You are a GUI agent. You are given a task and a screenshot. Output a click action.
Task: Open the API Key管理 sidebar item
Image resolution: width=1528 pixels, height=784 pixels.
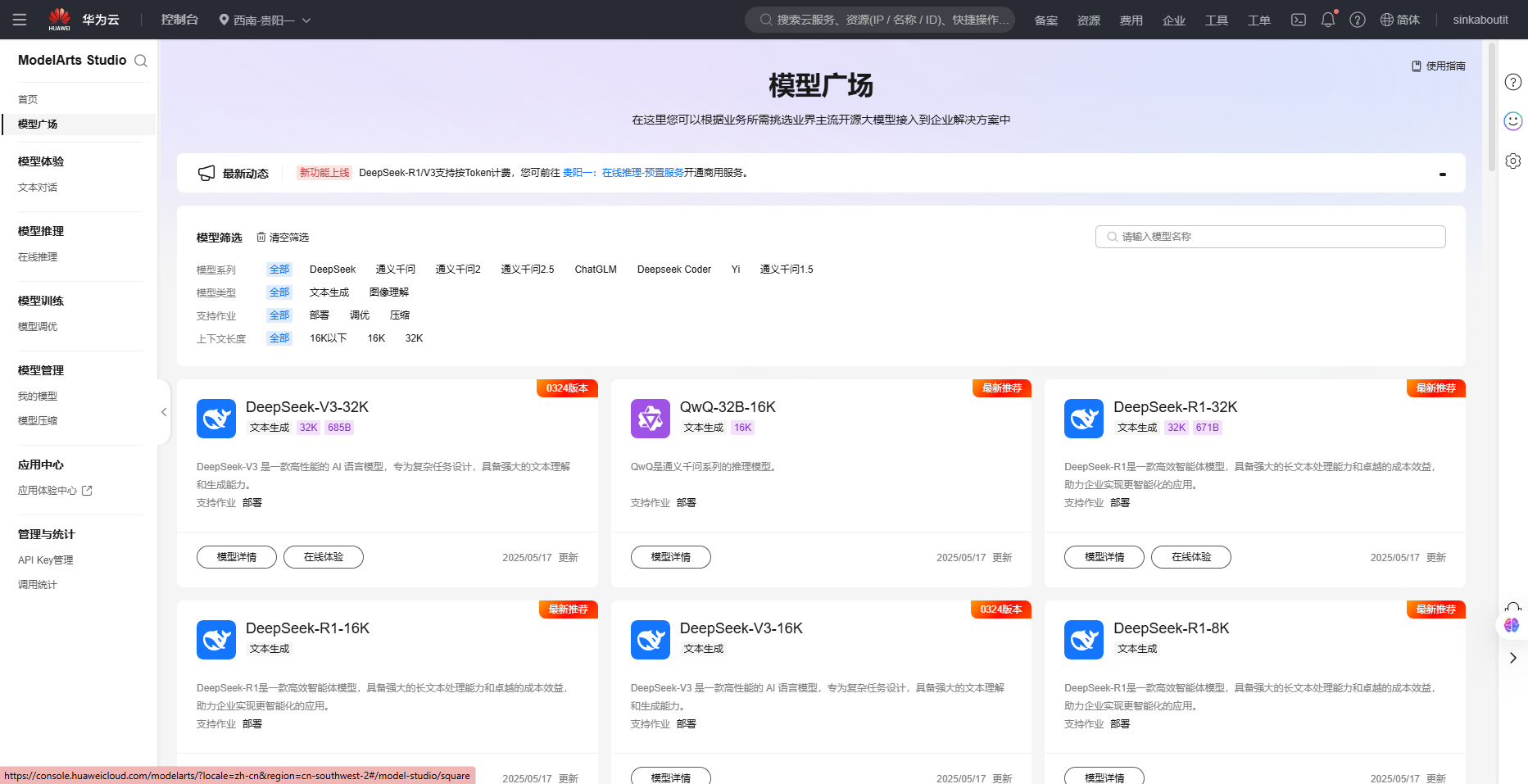coord(46,560)
